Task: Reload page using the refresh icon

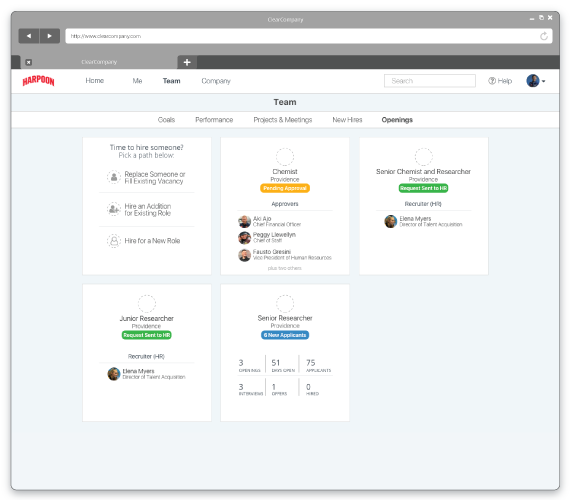Action: click(x=543, y=36)
